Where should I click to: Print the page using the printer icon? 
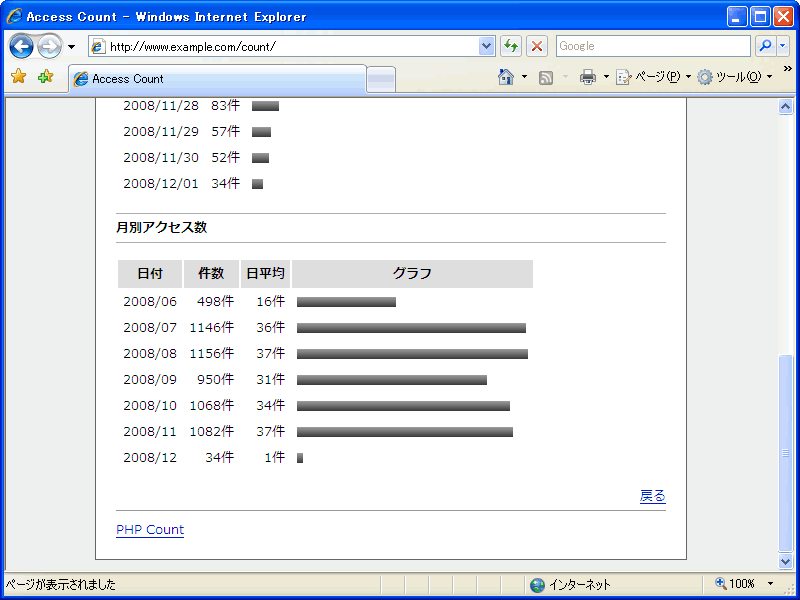click(588, 77)
